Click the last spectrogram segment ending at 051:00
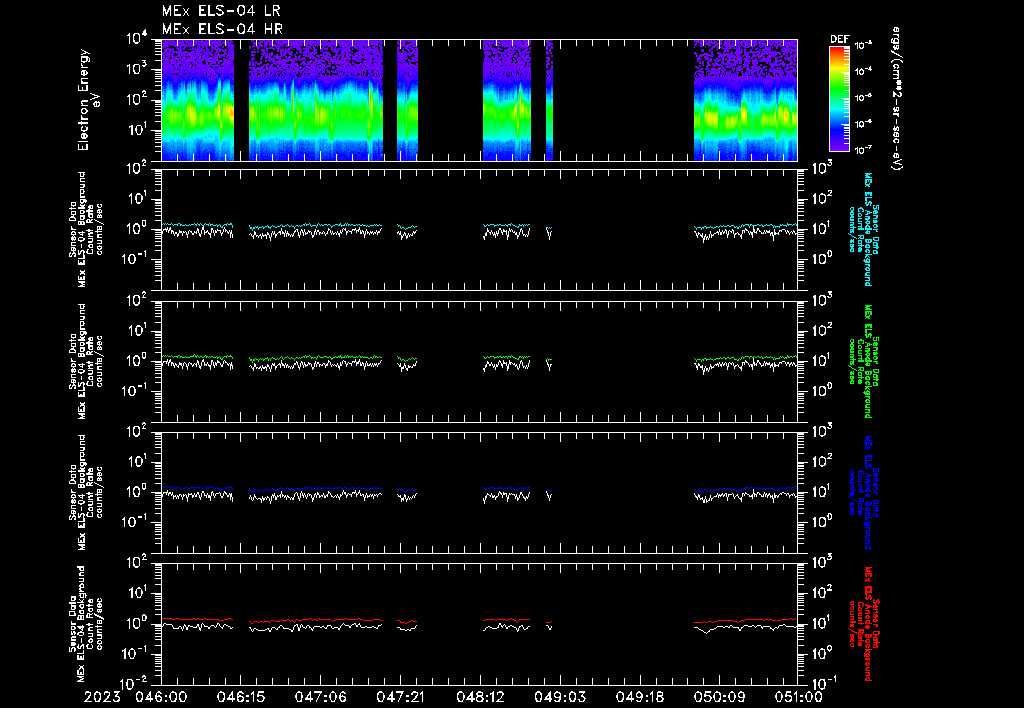 (x=745, y=100)
